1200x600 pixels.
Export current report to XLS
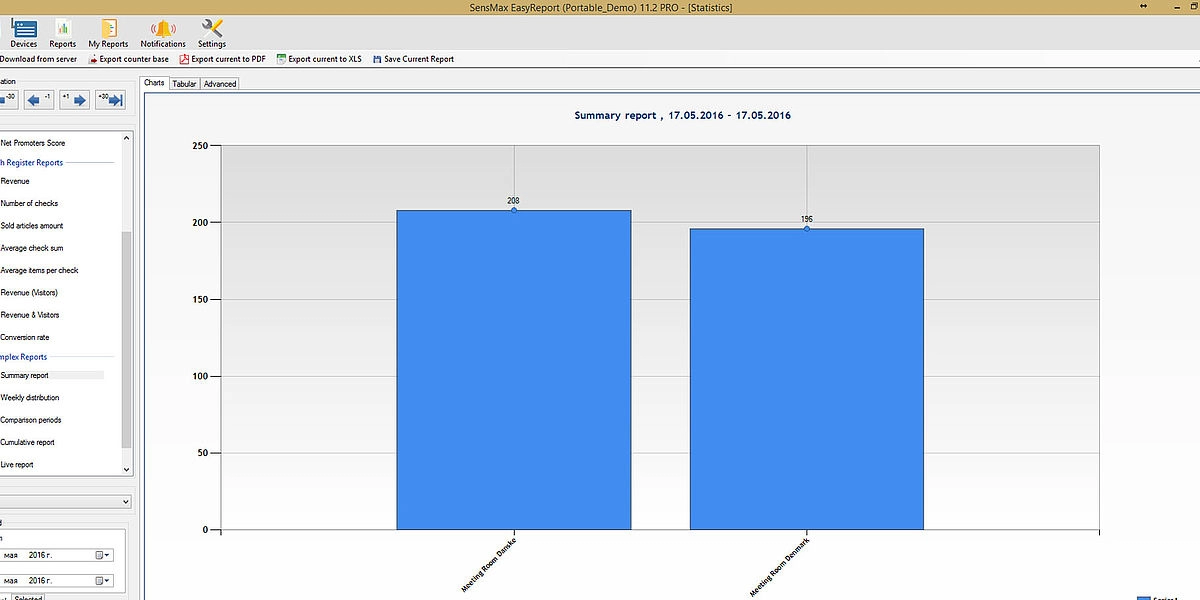pyautogui.click(x=319, y=59)
